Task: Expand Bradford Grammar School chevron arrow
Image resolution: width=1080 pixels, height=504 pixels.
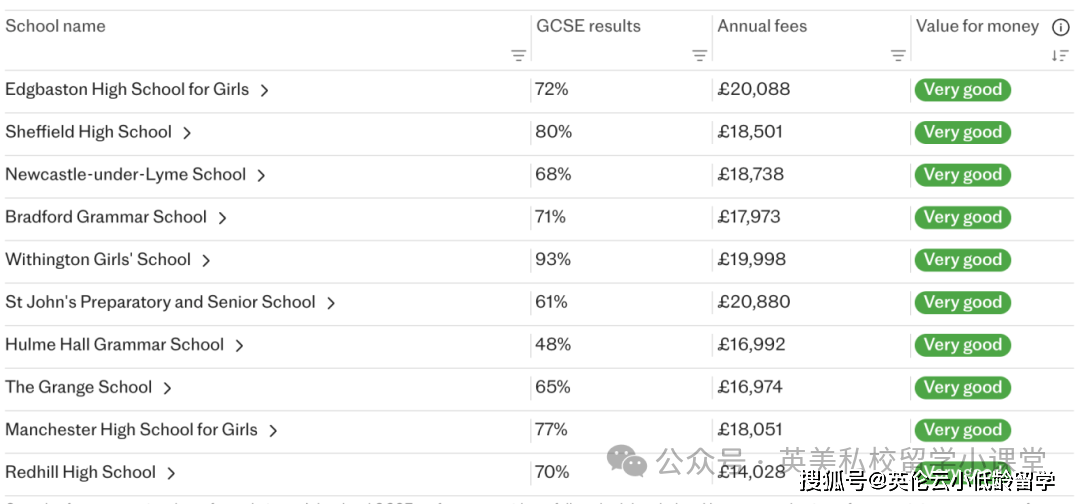Action: 222,218
